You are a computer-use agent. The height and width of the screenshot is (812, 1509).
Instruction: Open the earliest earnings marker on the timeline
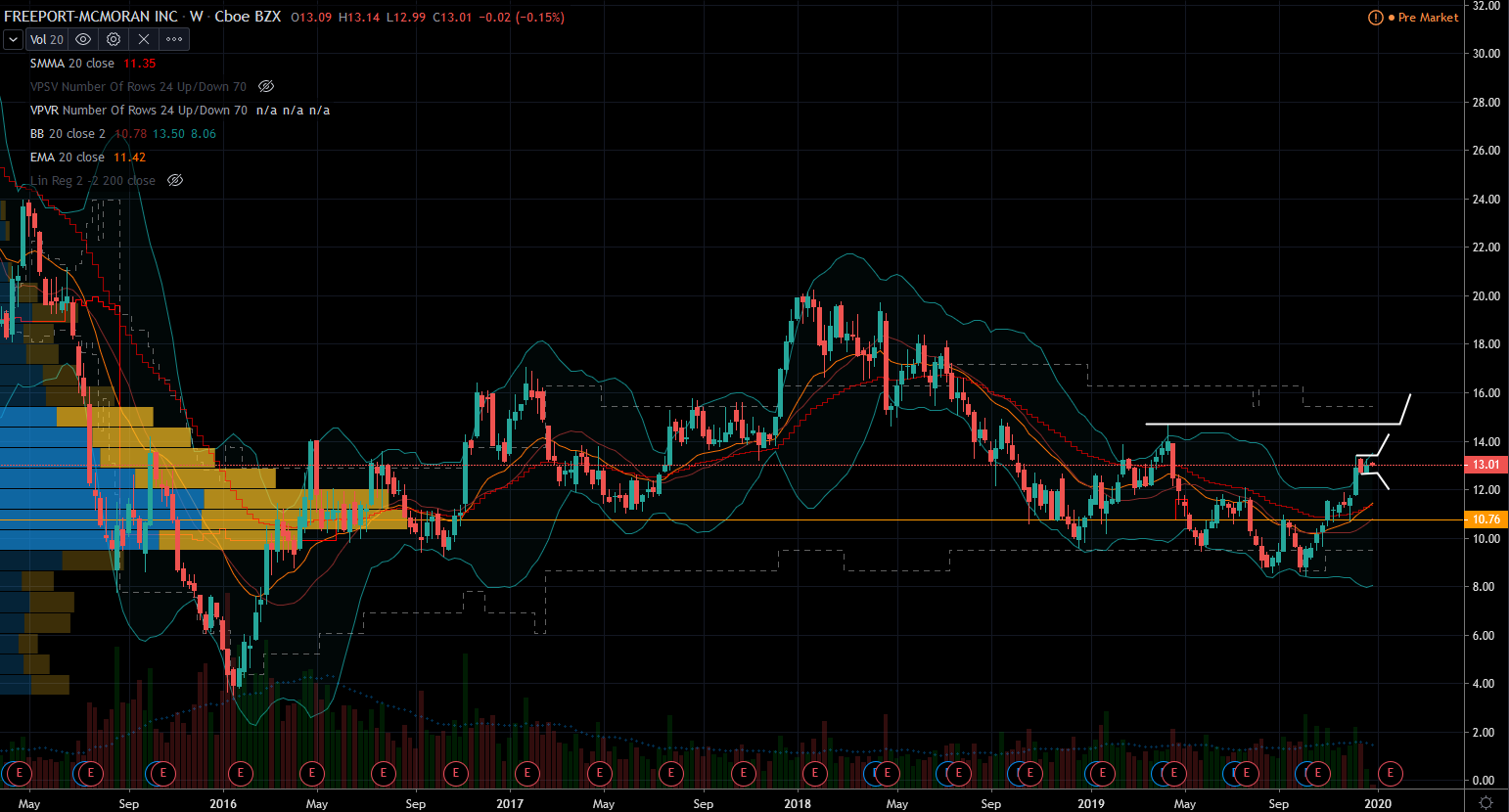coord(19,773)
